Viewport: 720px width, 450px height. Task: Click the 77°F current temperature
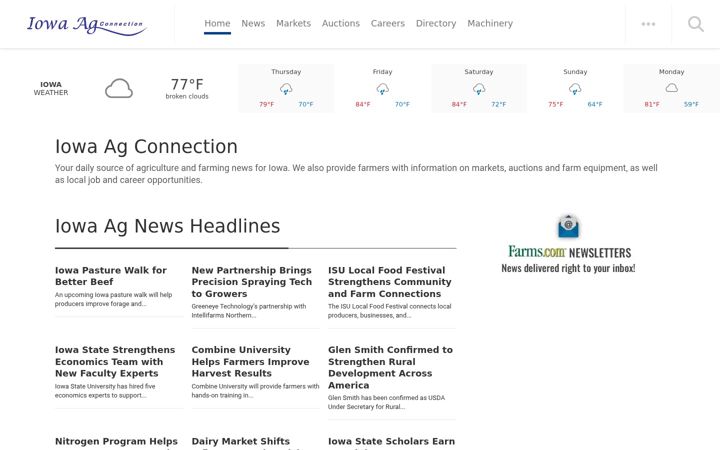(x=187, y=84)
